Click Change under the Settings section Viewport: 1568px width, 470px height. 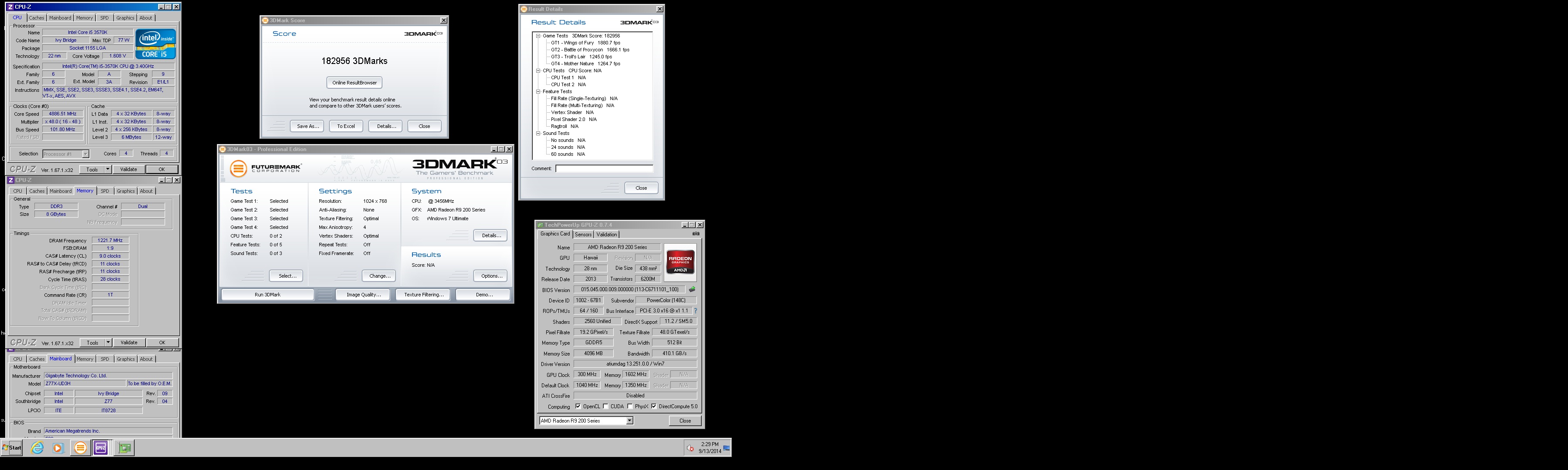point(379,276)
